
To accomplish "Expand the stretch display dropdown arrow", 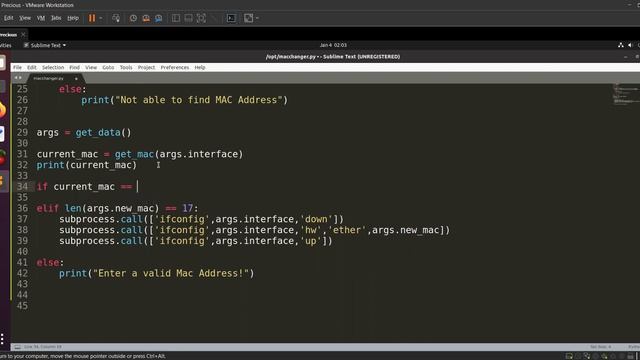I will coord(257,18).
